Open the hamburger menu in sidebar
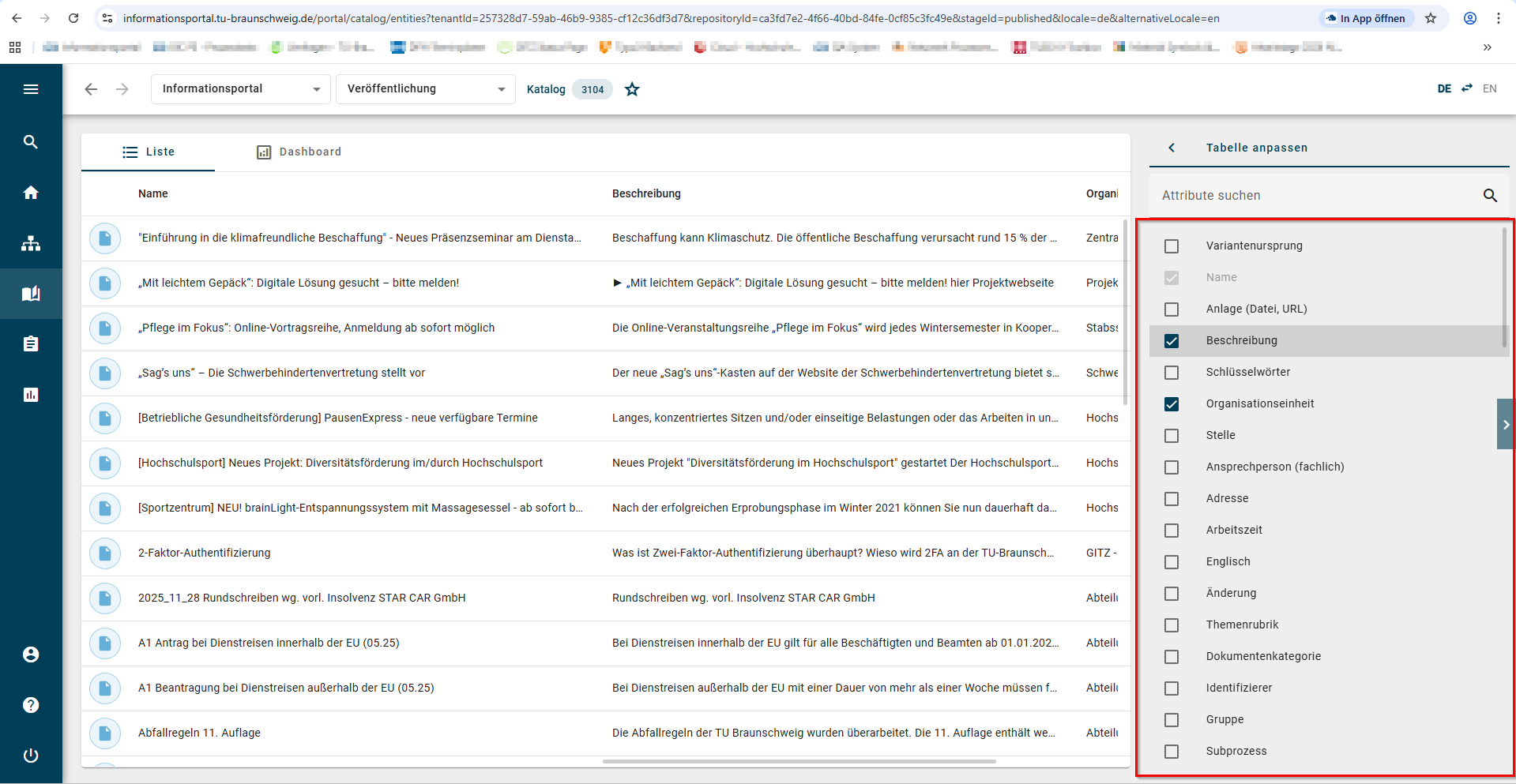The width and height of the screenshot is (1516, 784). 31,89
